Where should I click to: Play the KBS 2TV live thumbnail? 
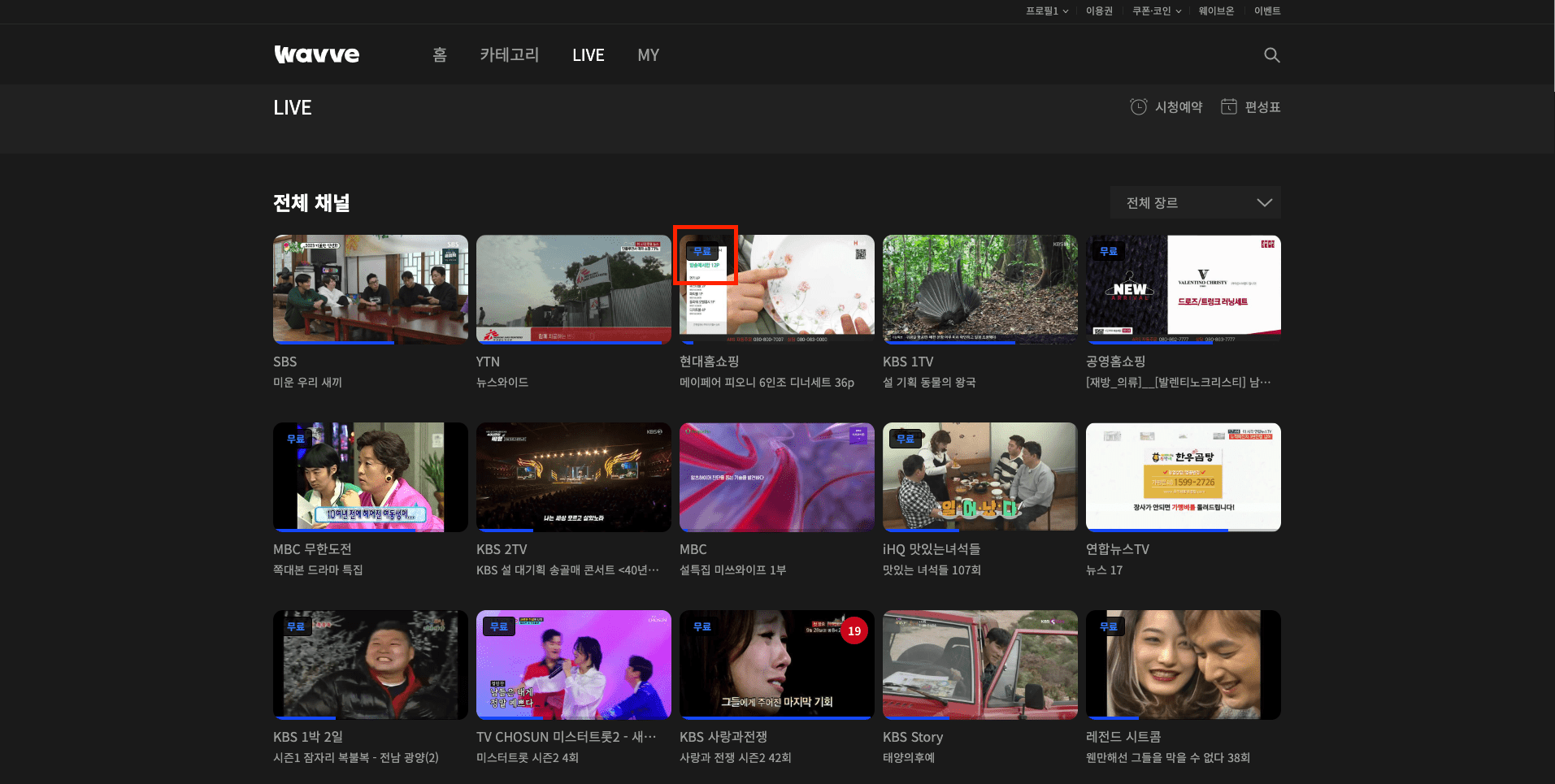(x=574, y=477)
